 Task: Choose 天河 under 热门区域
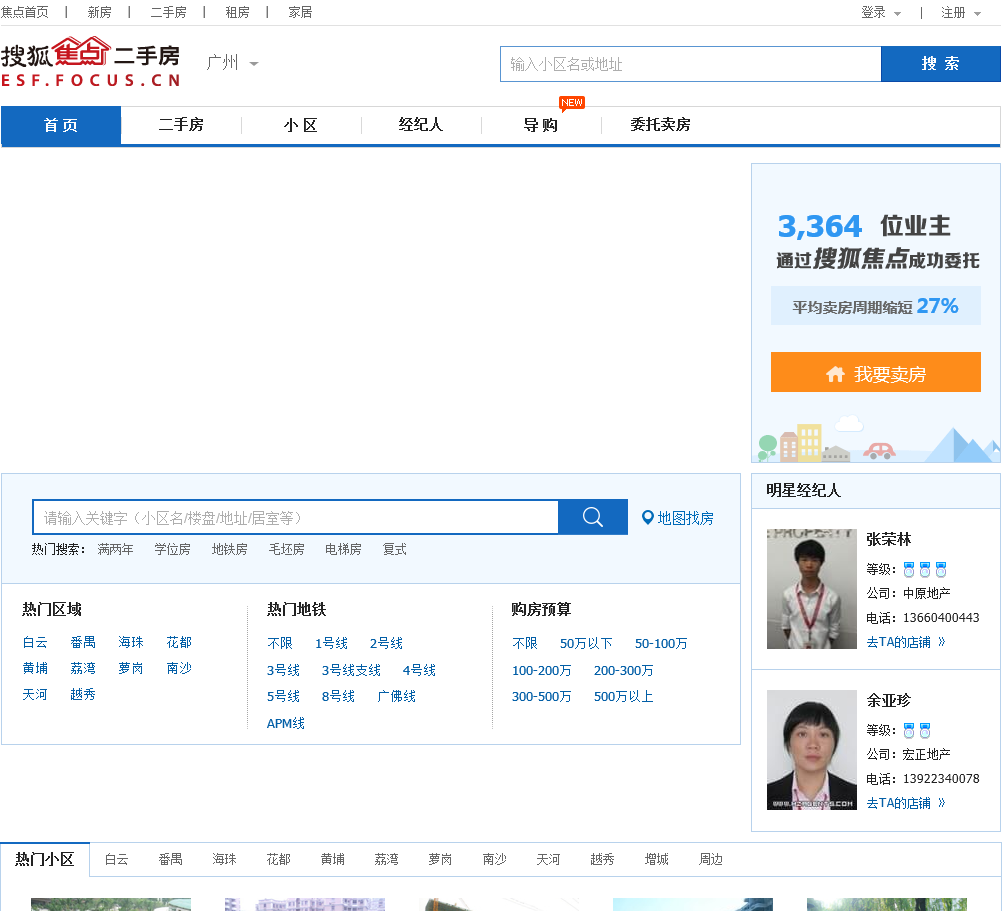(x=35, y=694)
